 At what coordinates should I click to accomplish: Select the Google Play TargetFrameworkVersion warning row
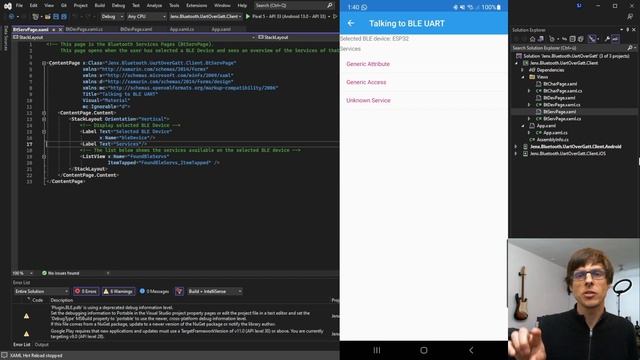coord(176,334)
